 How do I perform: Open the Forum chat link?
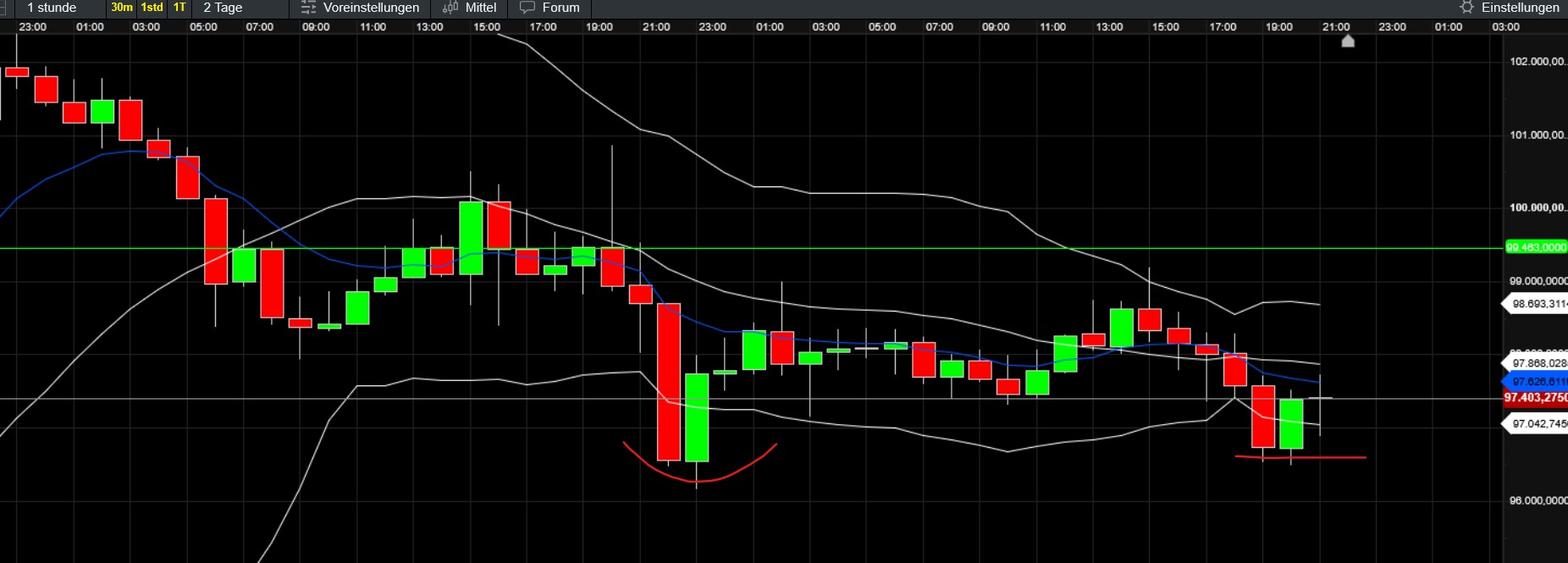[x=549, y=8]
